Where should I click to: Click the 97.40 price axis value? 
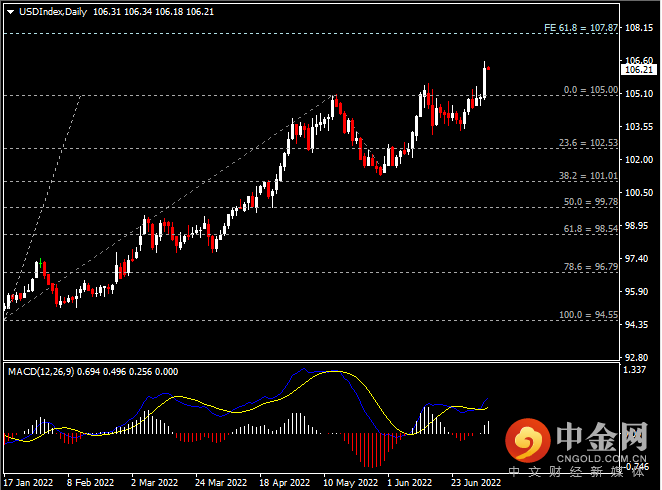tap(636, 259)
